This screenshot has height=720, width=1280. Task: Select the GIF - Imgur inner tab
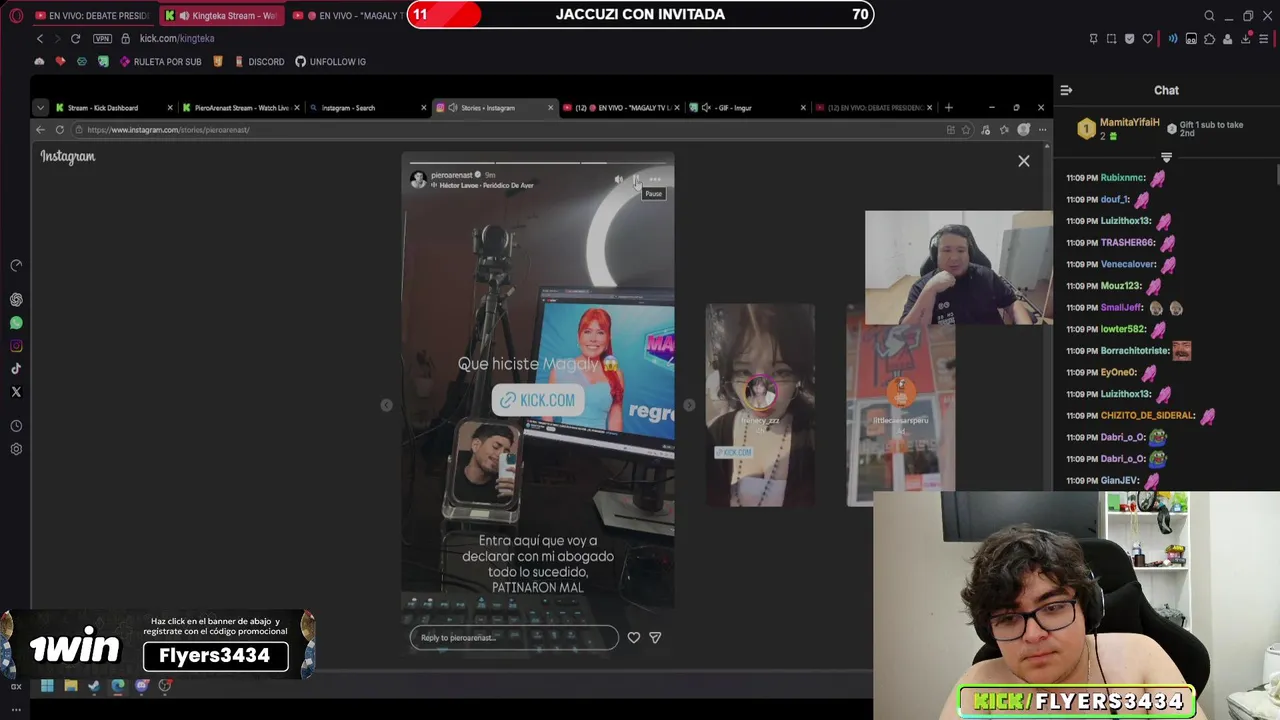point(747,108)
